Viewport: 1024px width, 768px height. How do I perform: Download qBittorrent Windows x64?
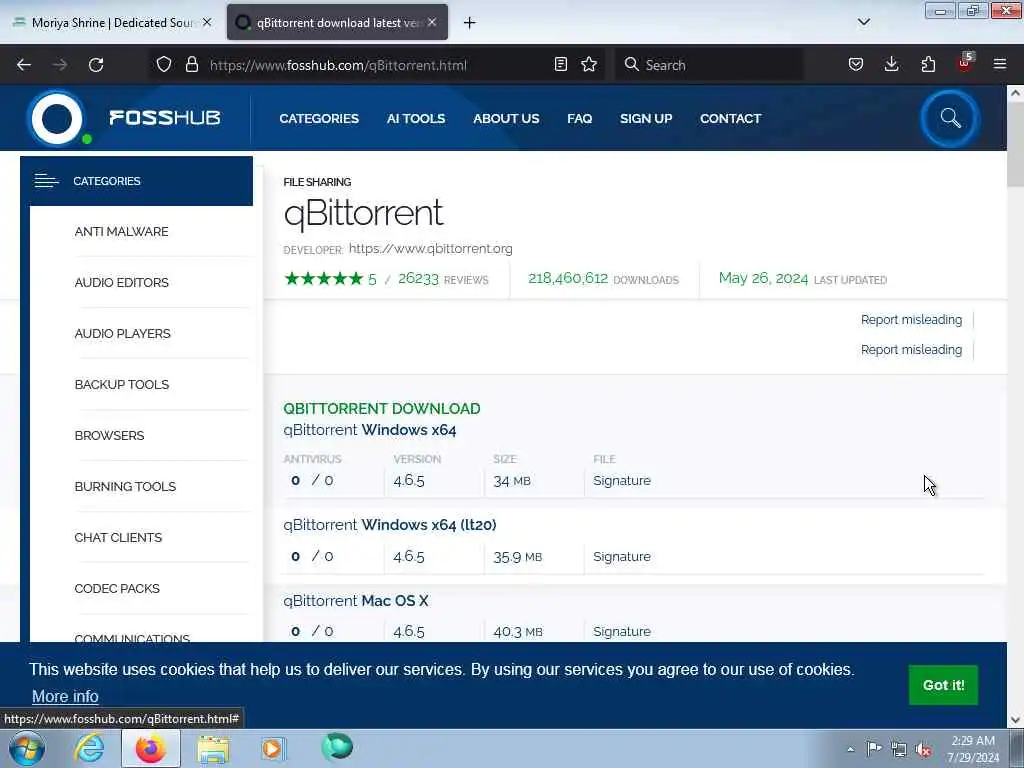[370, 430]
